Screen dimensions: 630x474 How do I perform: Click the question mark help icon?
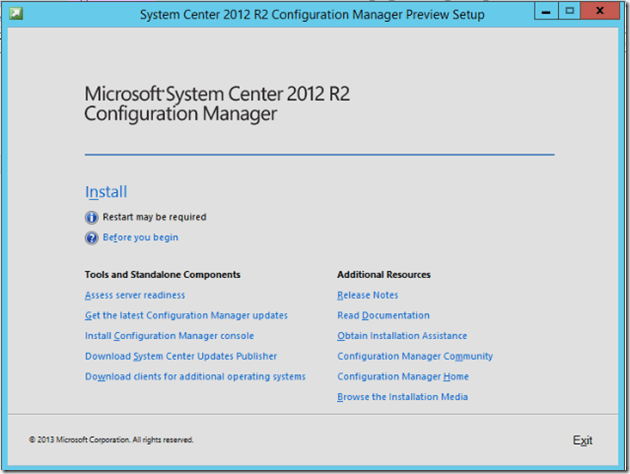click(92, 238)
